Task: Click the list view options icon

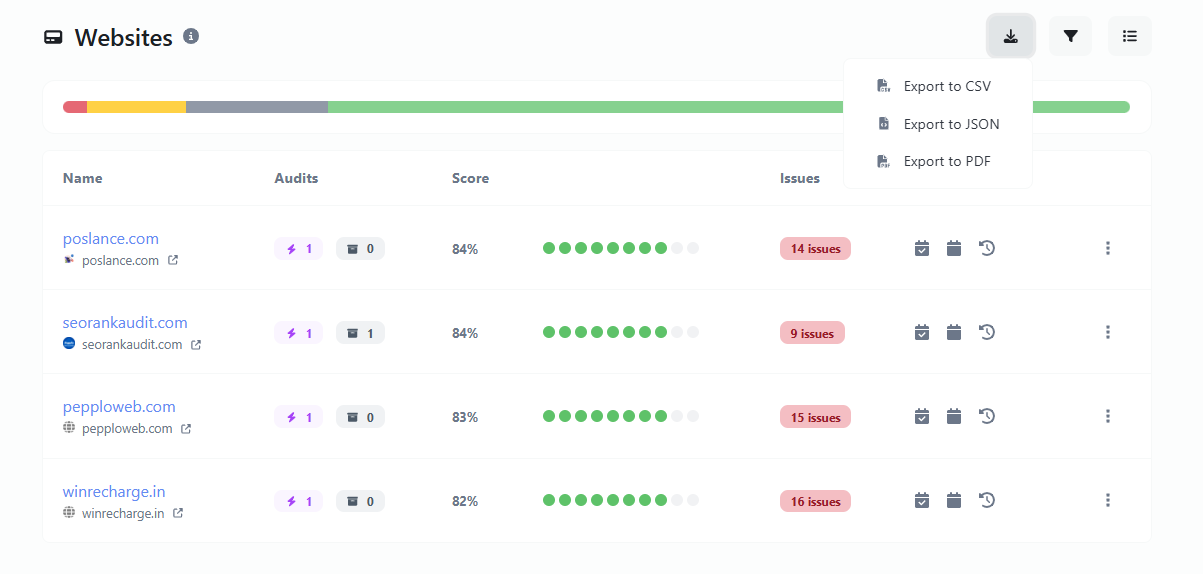Action: pyautogui.click(x=1129, y=37)
